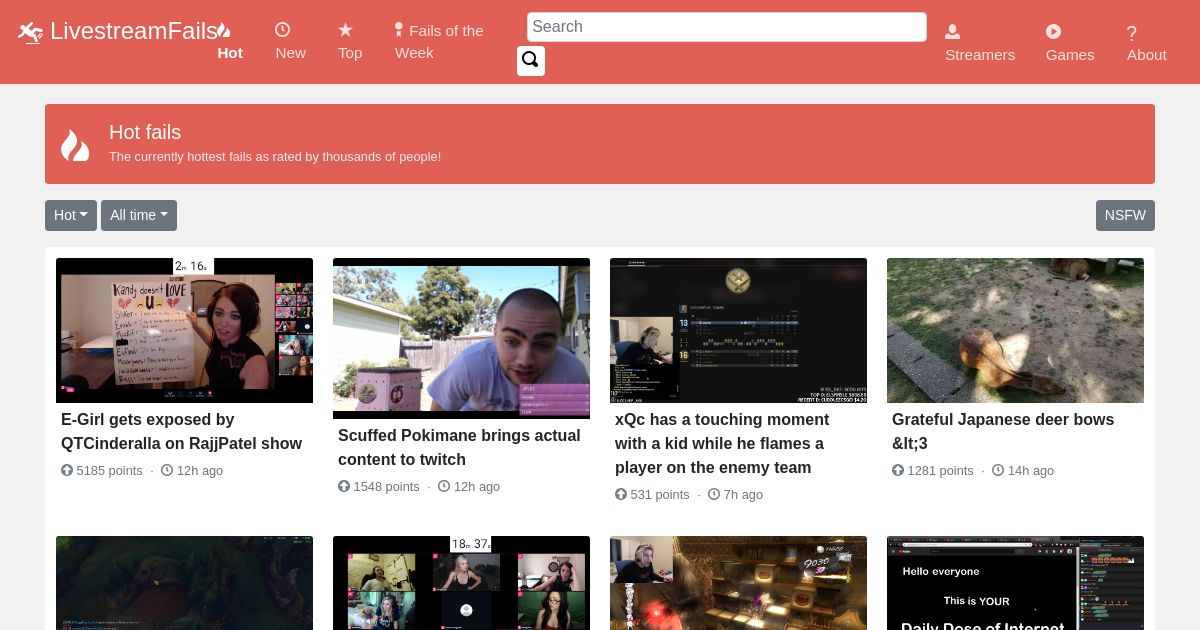Screen dimensions: 1200x630
Task: Click the magnifier search button
Action: [531, 60]
